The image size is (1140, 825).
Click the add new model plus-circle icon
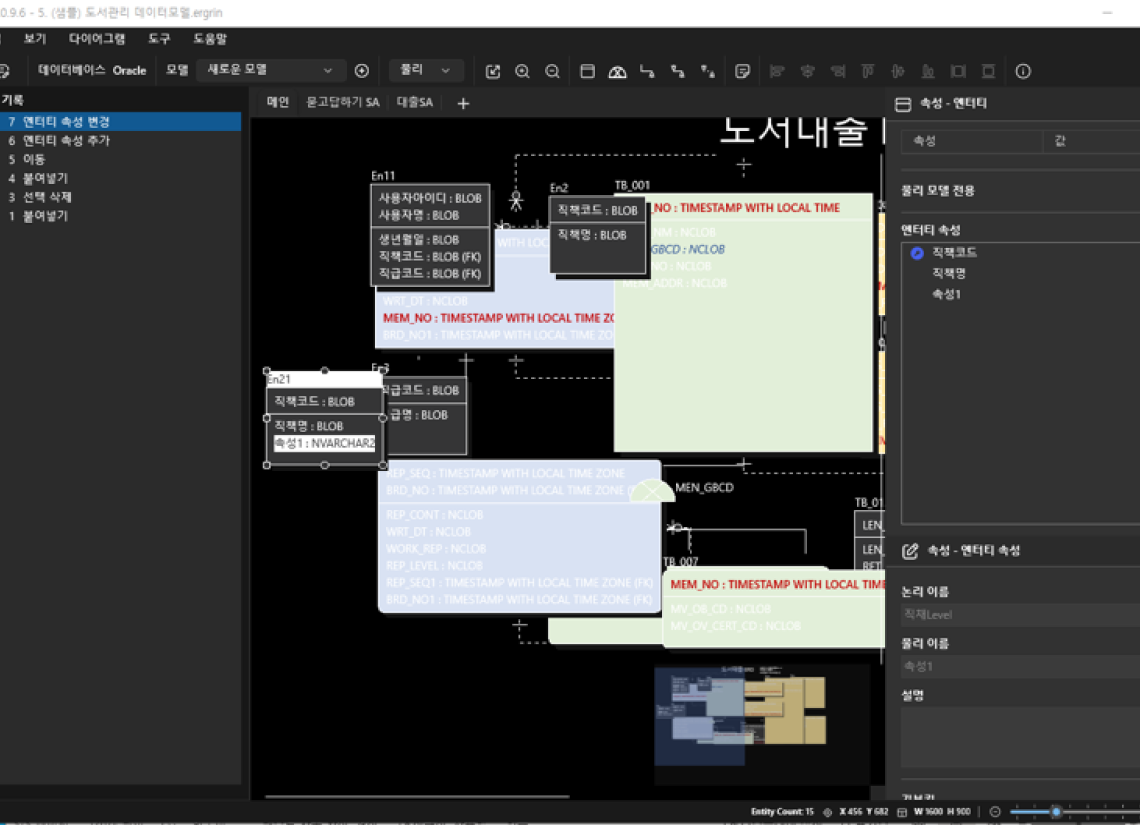(361, 71)
